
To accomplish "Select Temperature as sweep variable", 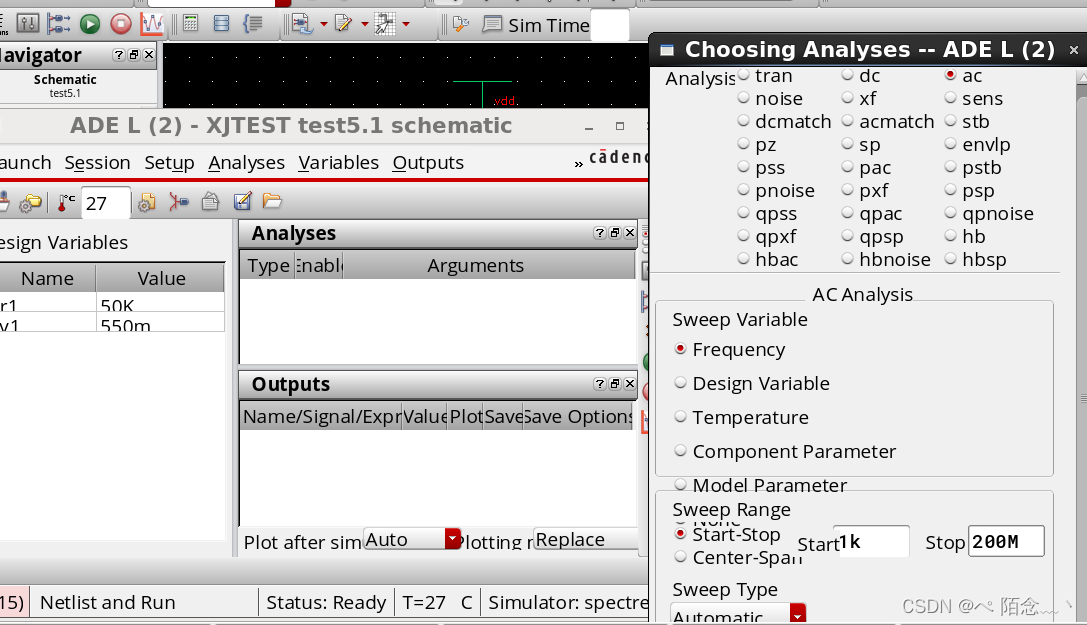I will tap(680, 416).
